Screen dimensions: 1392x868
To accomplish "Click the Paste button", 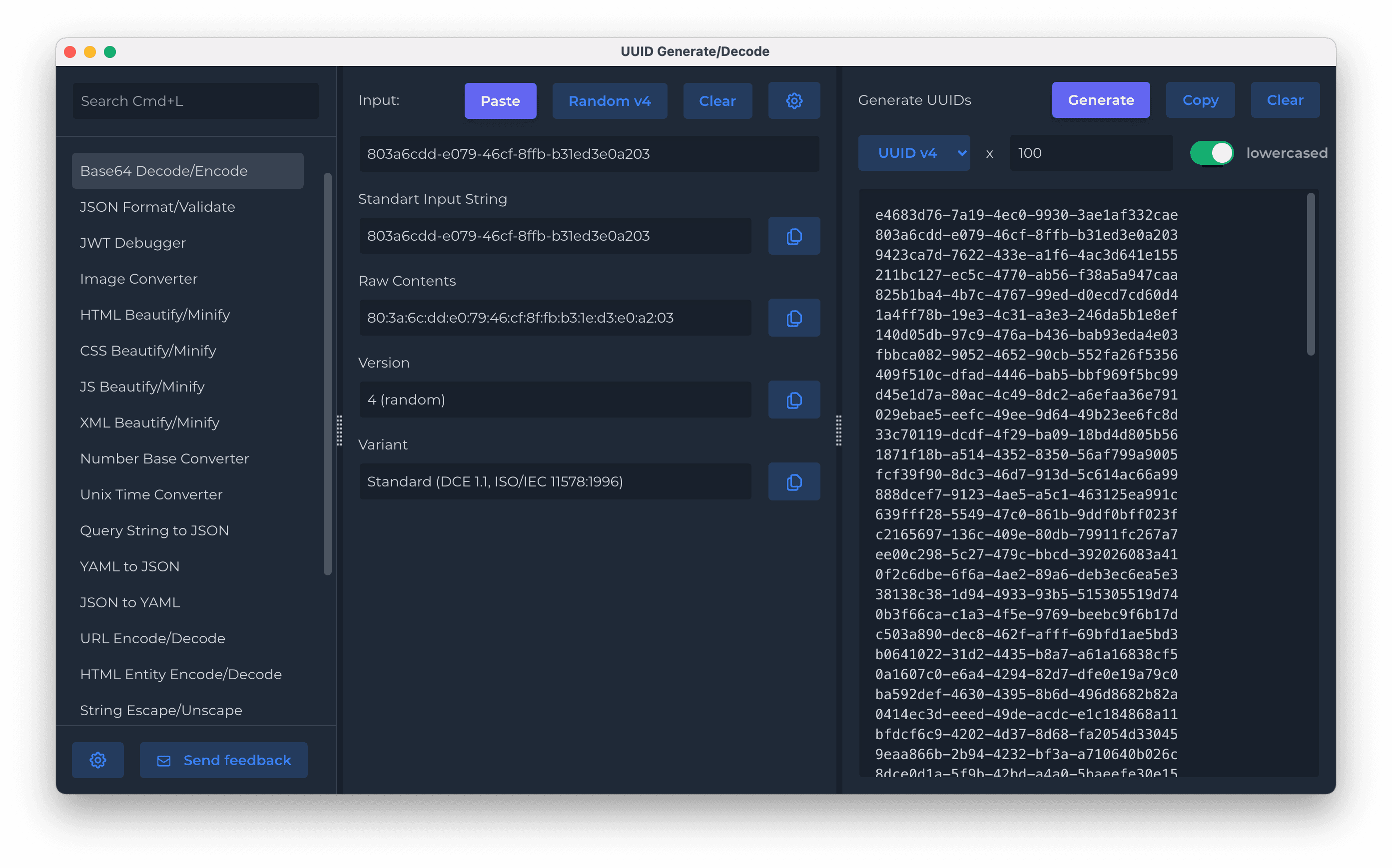I will [500, 101].
